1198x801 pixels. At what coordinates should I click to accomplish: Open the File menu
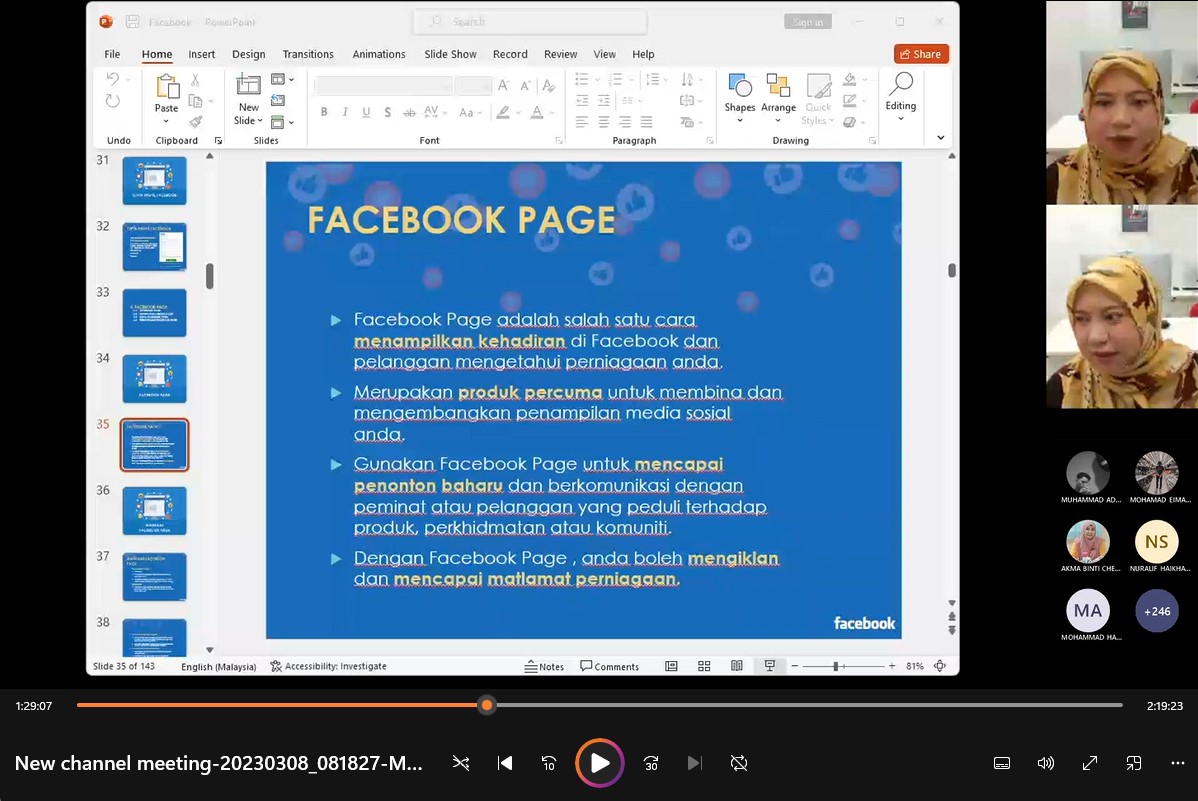112,54
